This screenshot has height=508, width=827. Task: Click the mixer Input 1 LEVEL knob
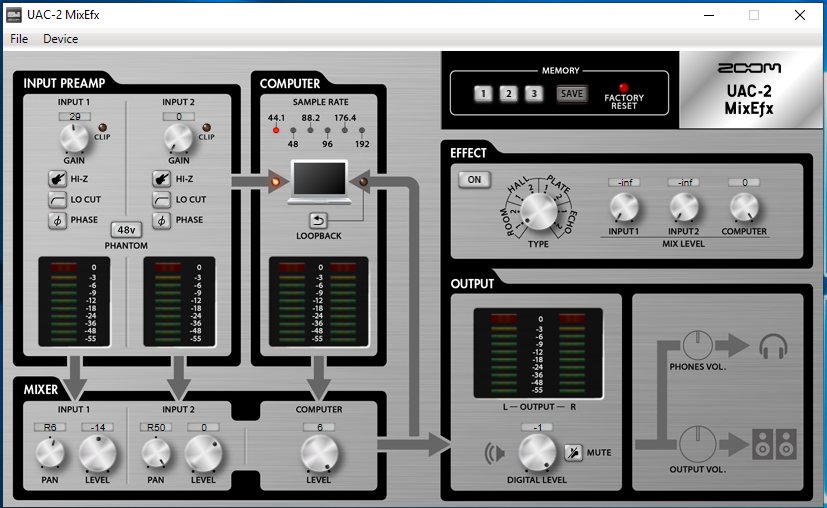pos(98,454)
